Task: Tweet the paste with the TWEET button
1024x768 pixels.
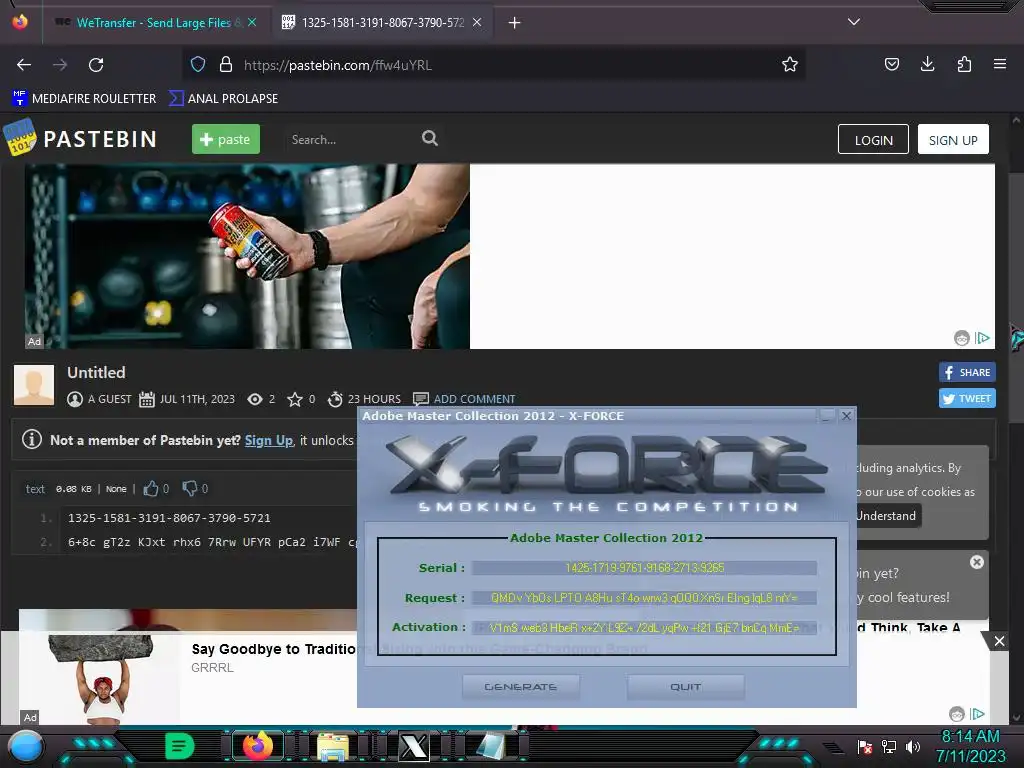Action: point(967,398)
